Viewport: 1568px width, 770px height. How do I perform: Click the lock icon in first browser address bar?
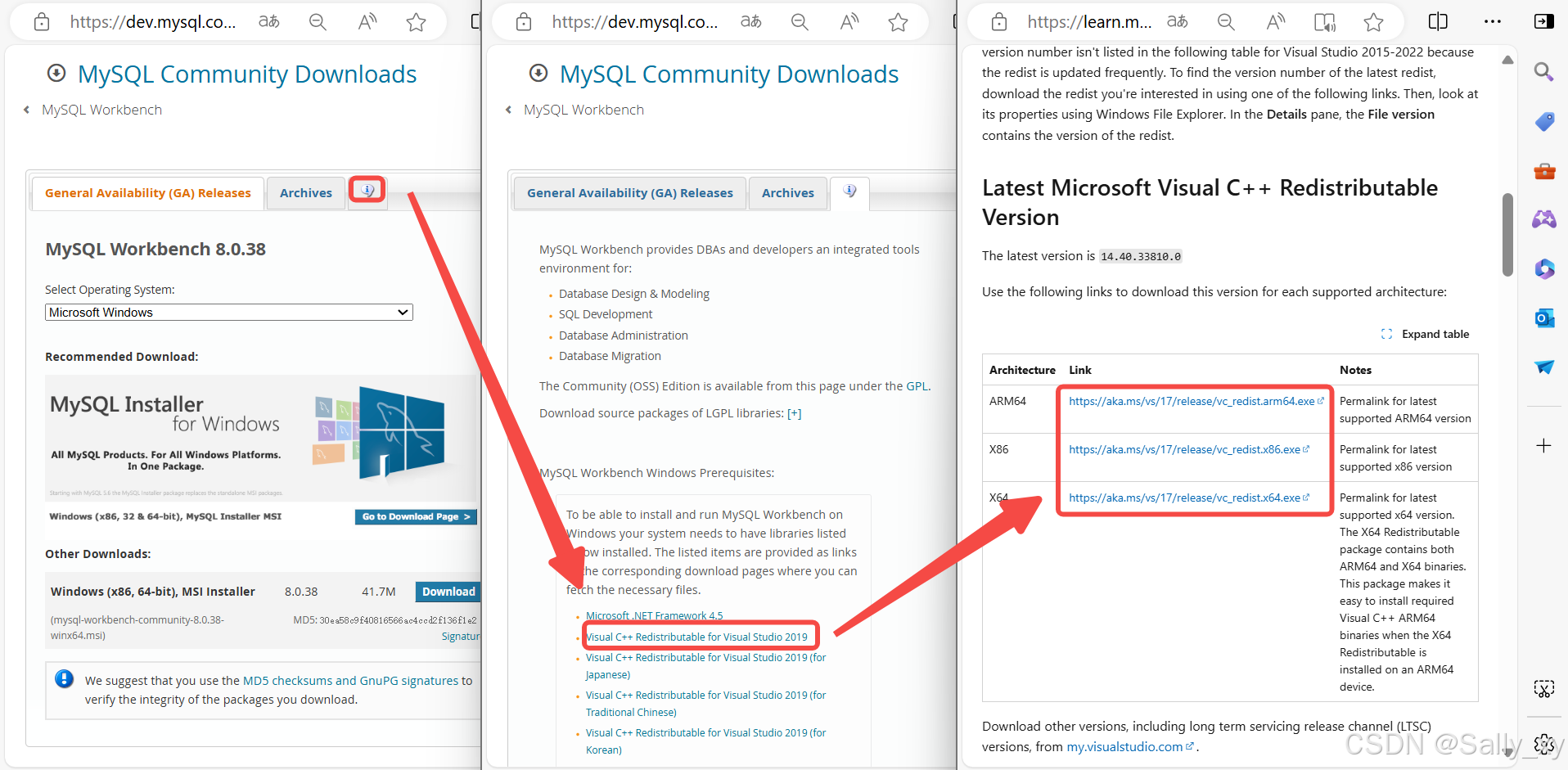point(42,22)
